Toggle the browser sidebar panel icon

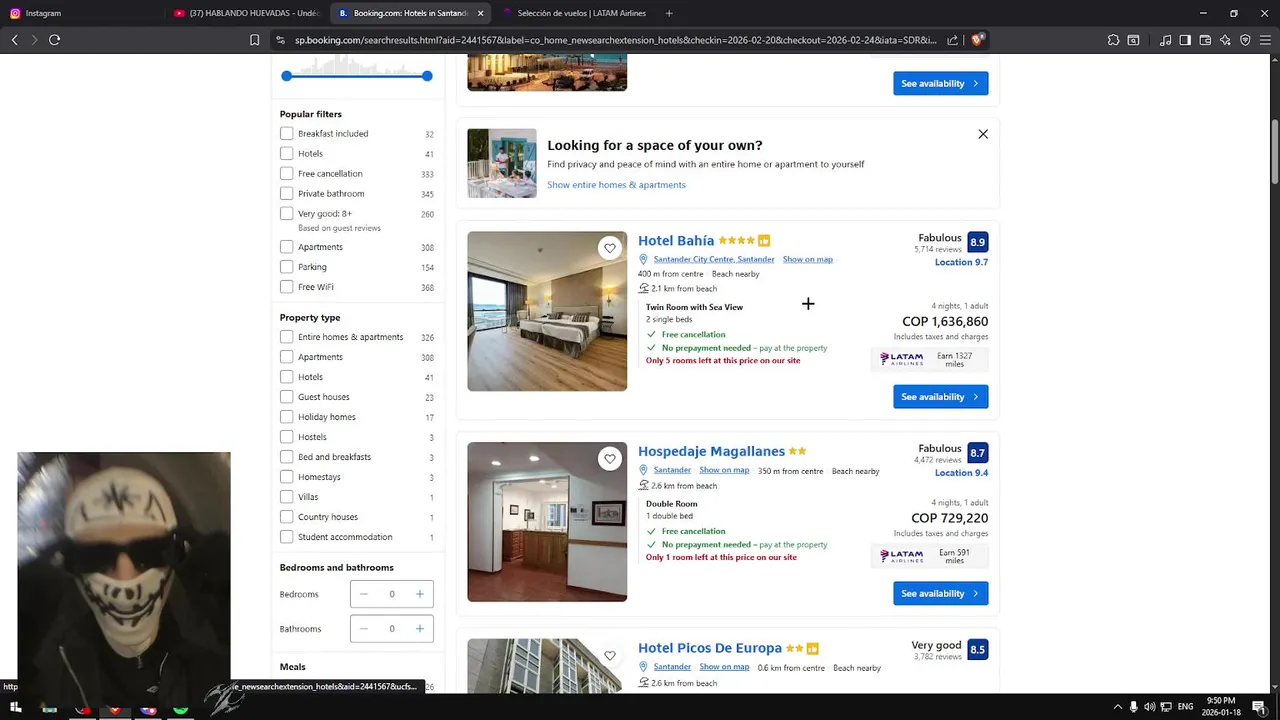tap(1185, 40)
